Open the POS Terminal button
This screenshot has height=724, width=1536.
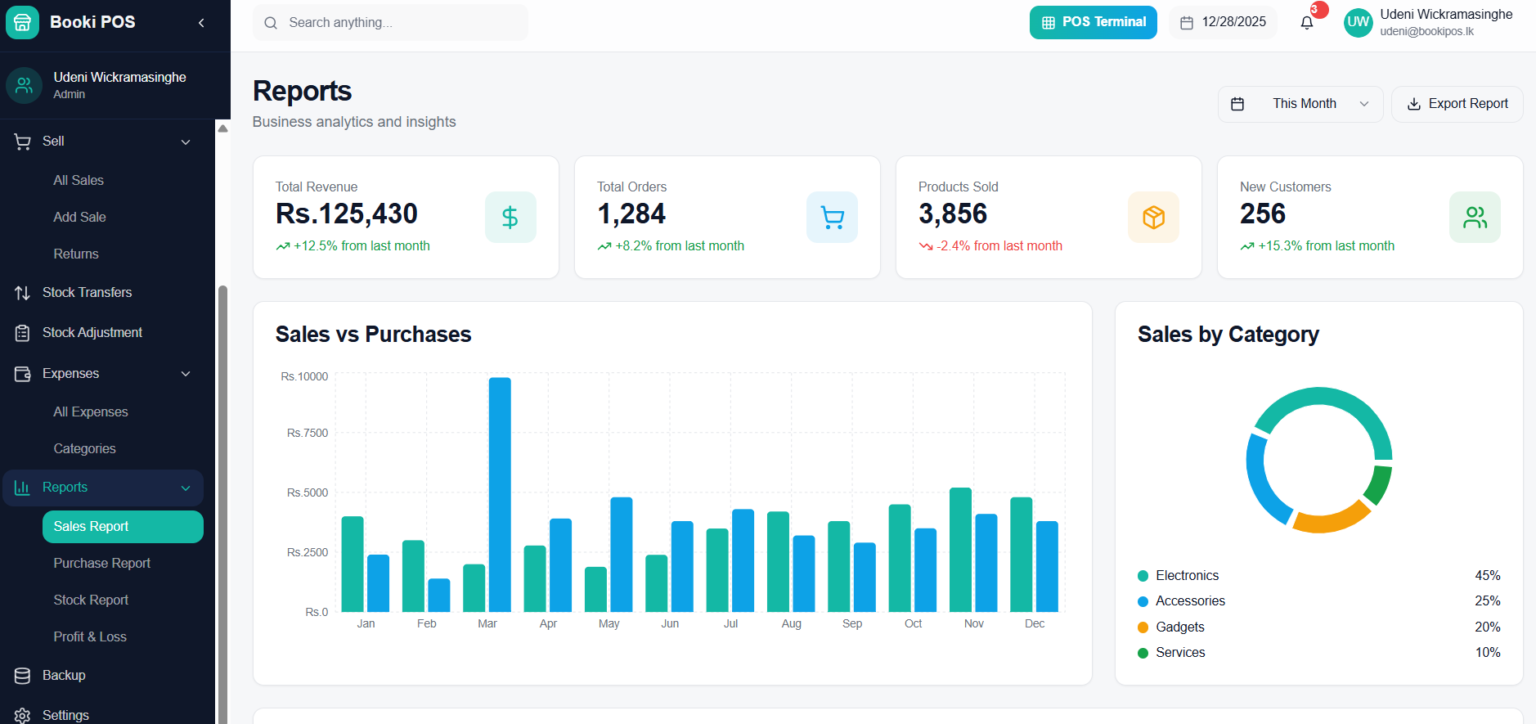(x=1093, y=22)
